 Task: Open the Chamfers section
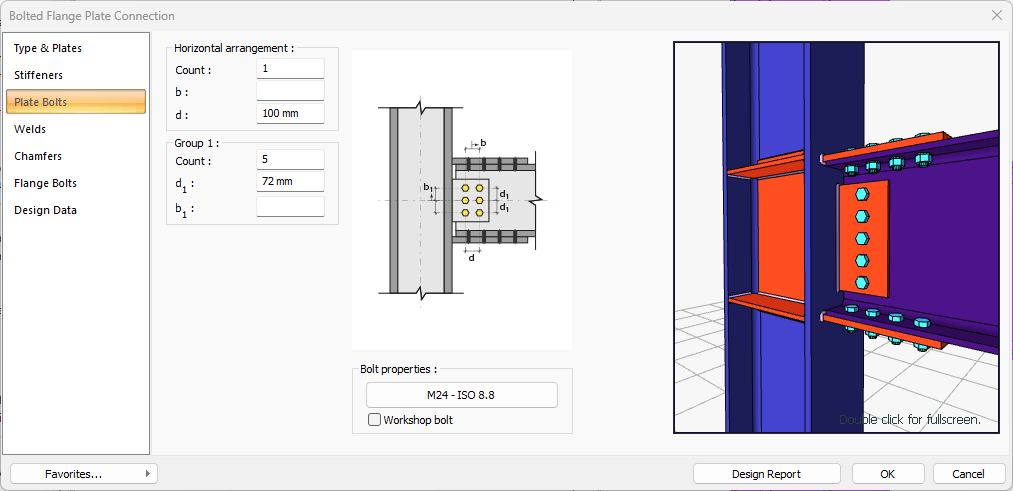(x=76, y=156)
